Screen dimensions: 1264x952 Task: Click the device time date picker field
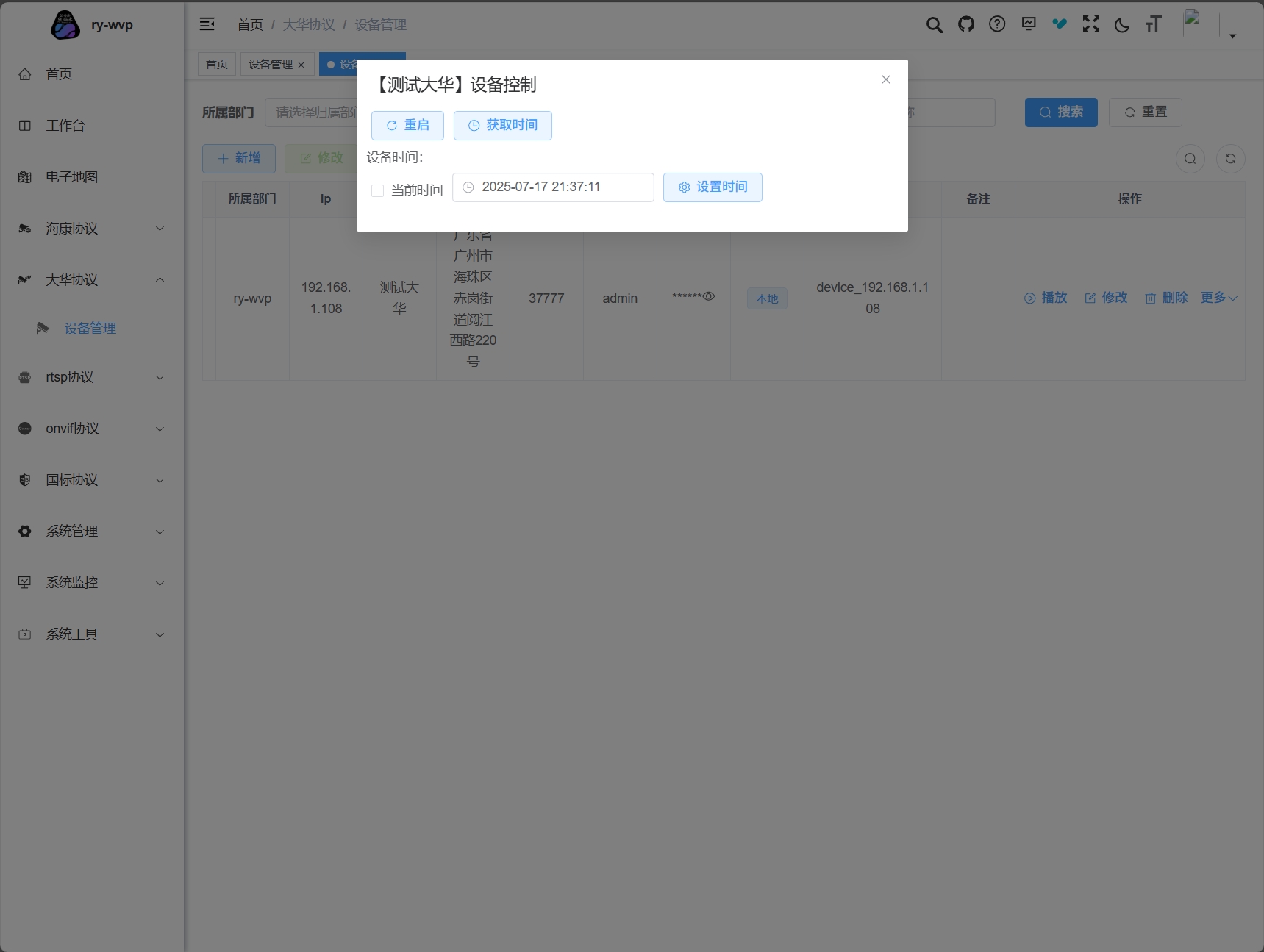[553, 187]
